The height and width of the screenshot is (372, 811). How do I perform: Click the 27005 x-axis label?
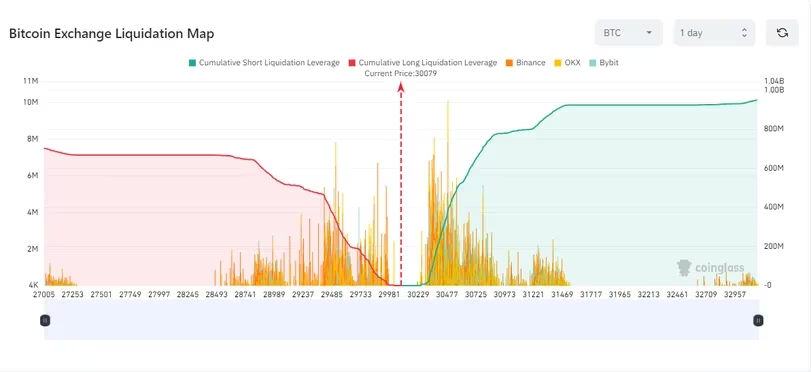44,293
